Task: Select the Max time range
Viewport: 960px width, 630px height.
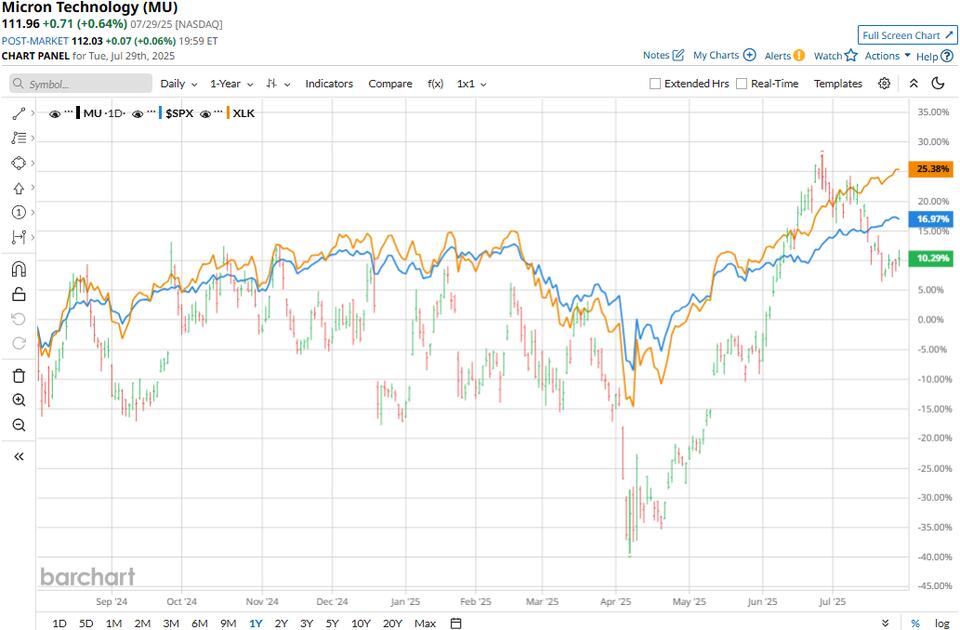Action: 425,623
